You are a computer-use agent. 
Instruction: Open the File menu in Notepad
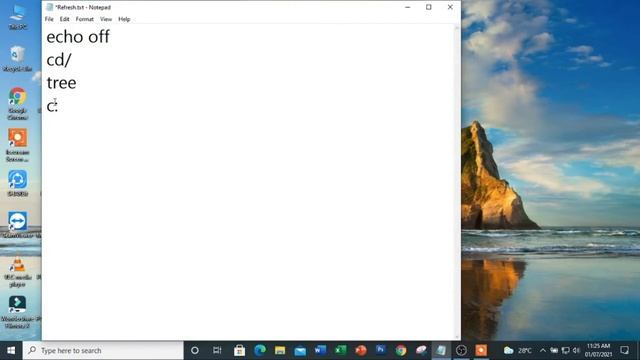coord(49,19)
